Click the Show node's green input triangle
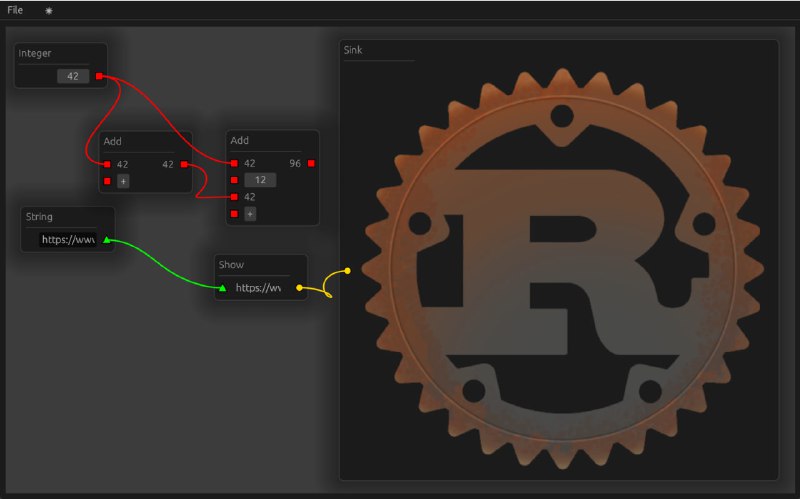Image resolution: width=800 pixels, height=499 pixels. pyautogui.click(x=222, y=288)
